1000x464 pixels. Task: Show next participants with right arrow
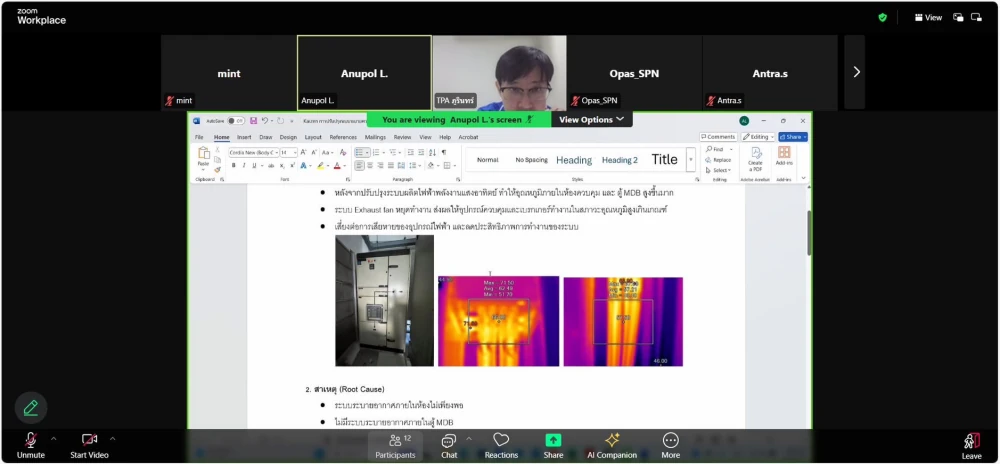point(855,72)
